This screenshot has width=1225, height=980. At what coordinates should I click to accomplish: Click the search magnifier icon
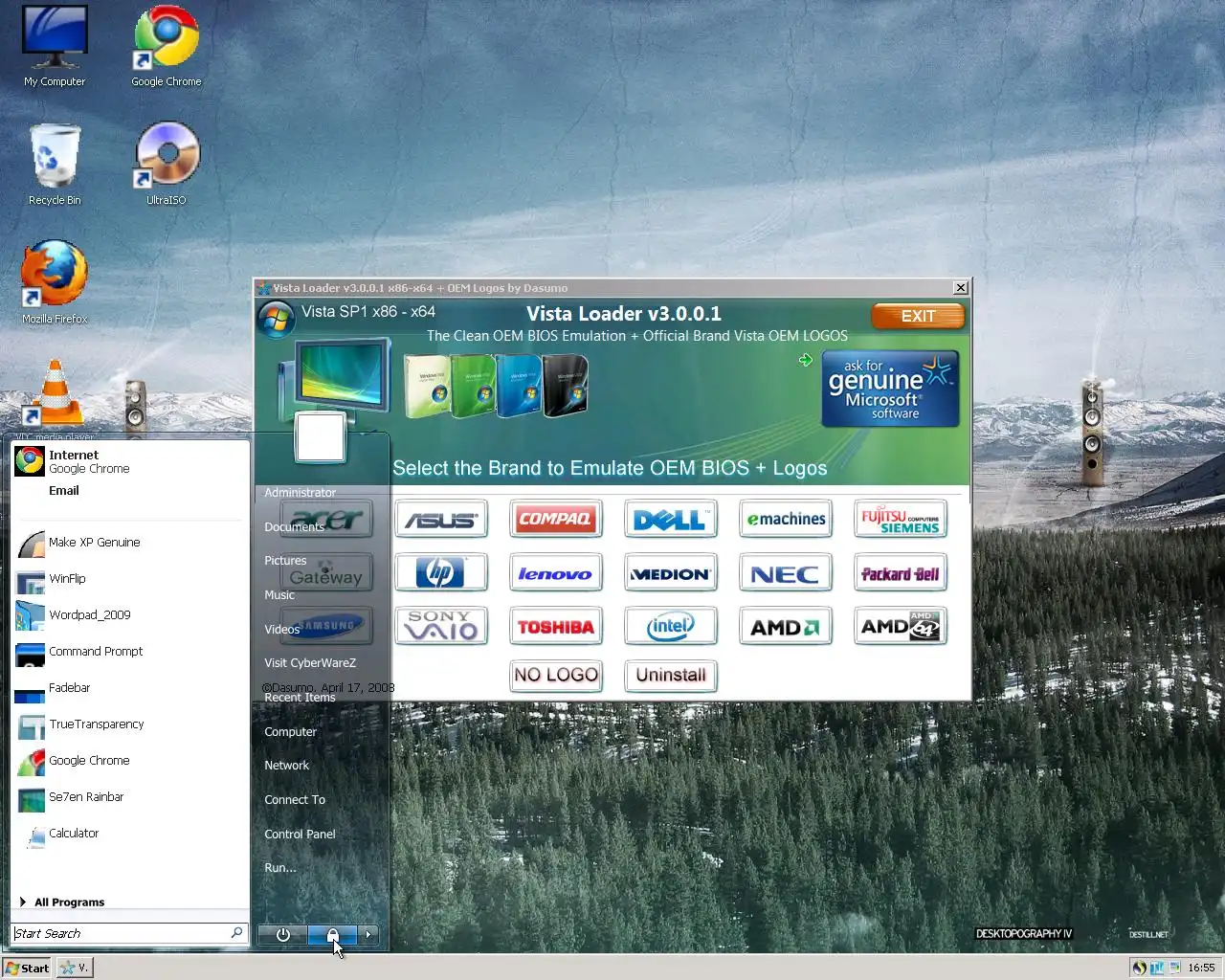[x=237, y=933]
